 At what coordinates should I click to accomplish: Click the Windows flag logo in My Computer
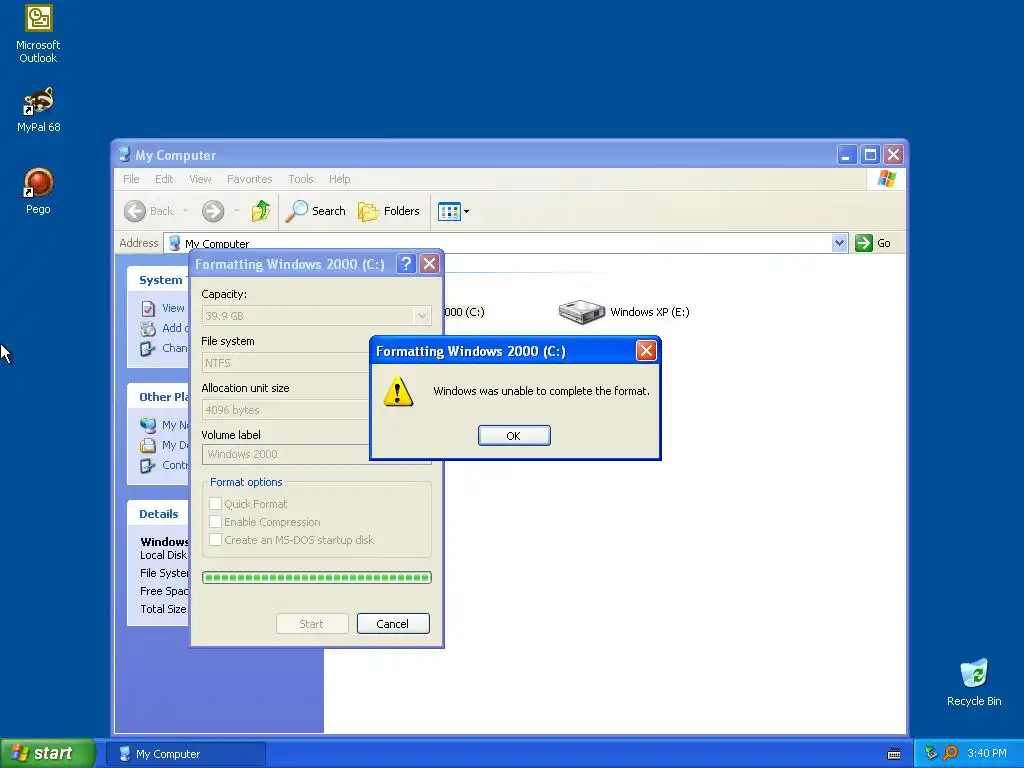(887, 178)
